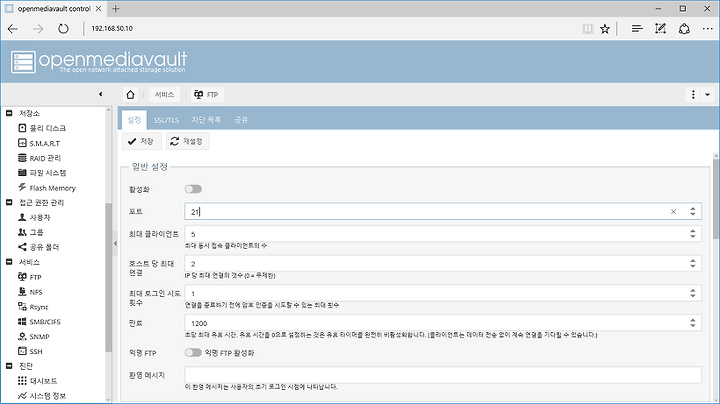Image resolution: width=720 pixels, height=404 pixels.
Task: Adjust the 만료 timeout spinner
Action: (692, 323)
